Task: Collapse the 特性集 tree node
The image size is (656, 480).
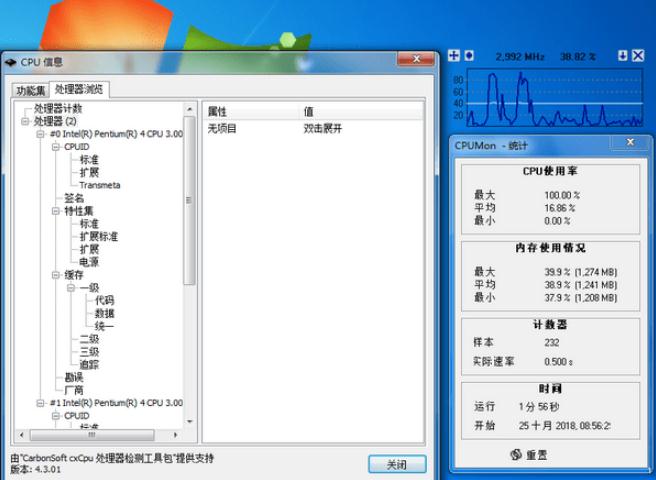Action: point(56,211)
